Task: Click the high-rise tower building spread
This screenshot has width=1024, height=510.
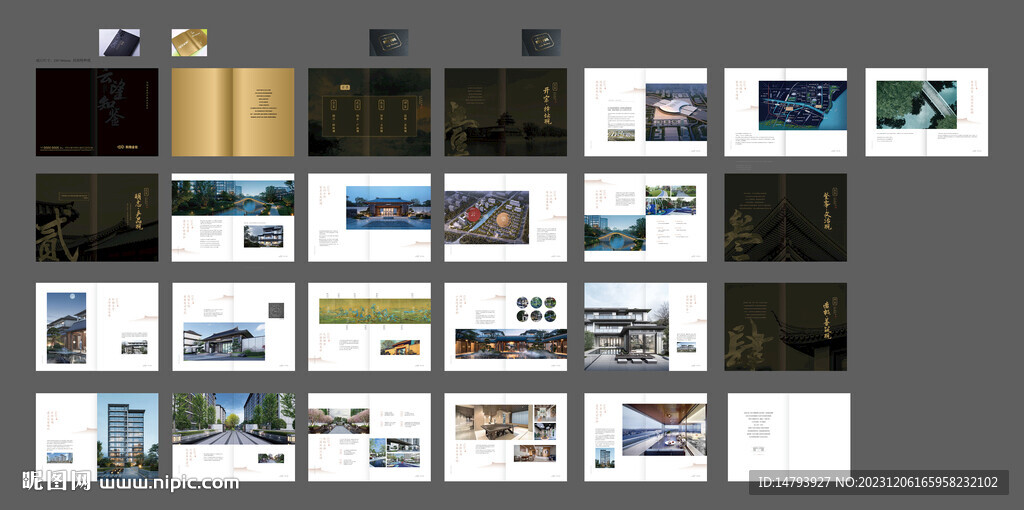Action: tap(97, 437)
